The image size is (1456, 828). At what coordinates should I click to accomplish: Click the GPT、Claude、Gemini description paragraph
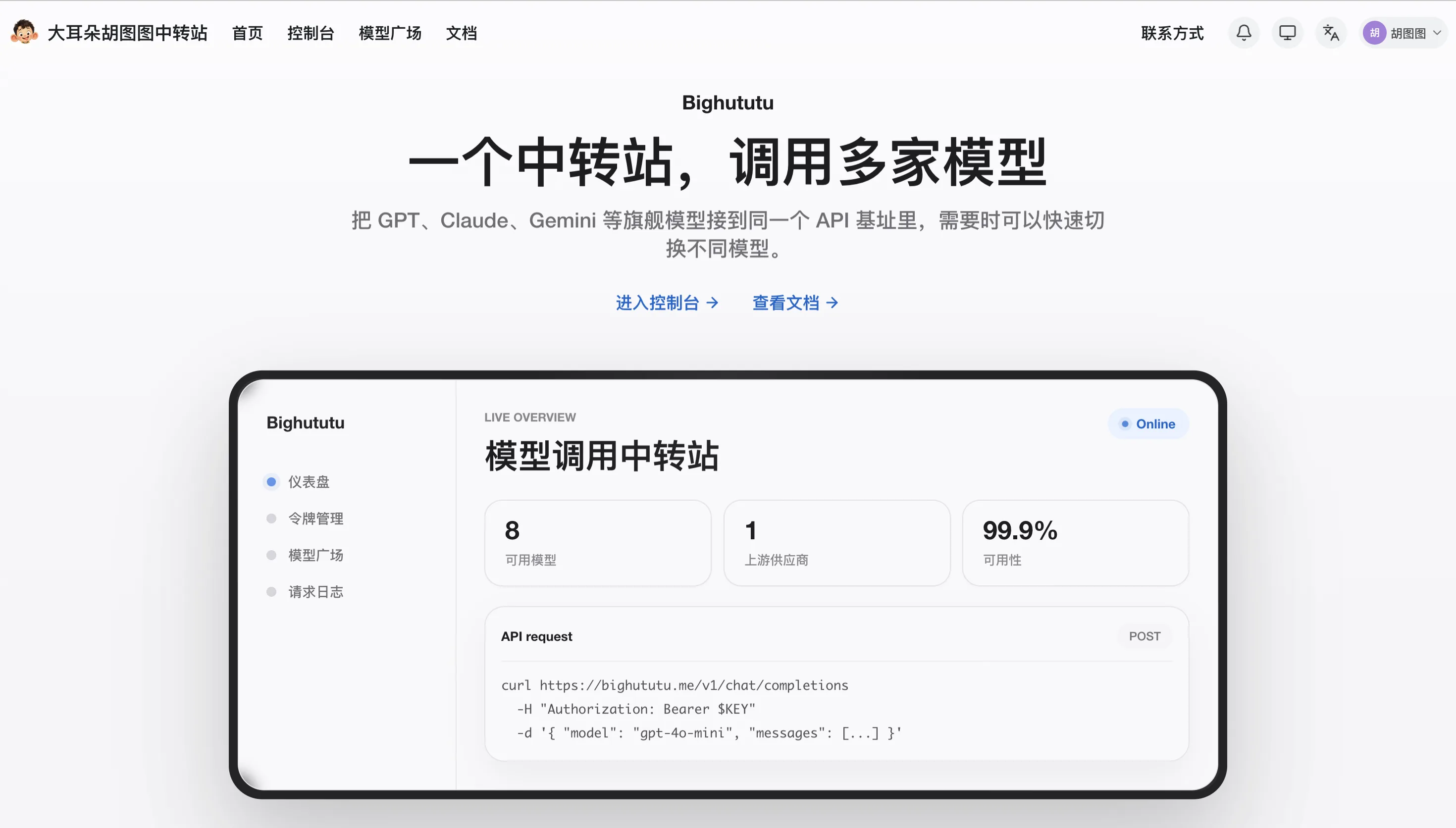pyautogui.click(x=728, y=234)
